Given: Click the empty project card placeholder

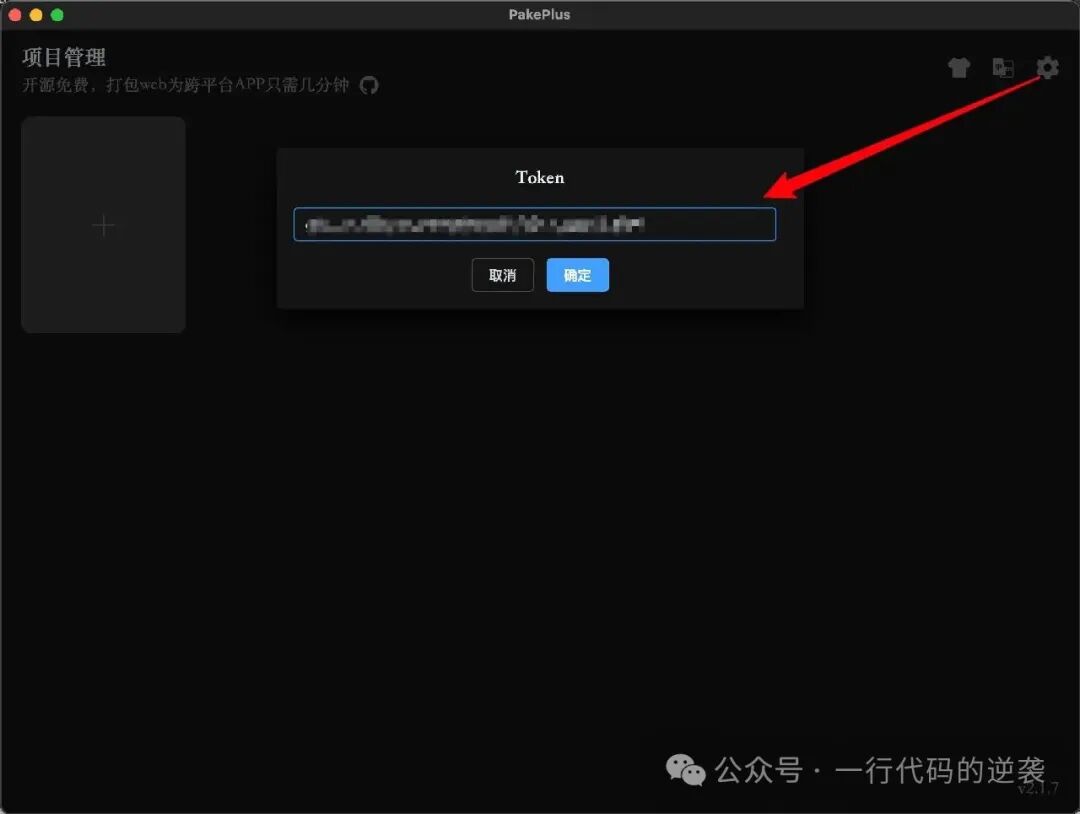Looking at the screenshot, I should [103, 225].
